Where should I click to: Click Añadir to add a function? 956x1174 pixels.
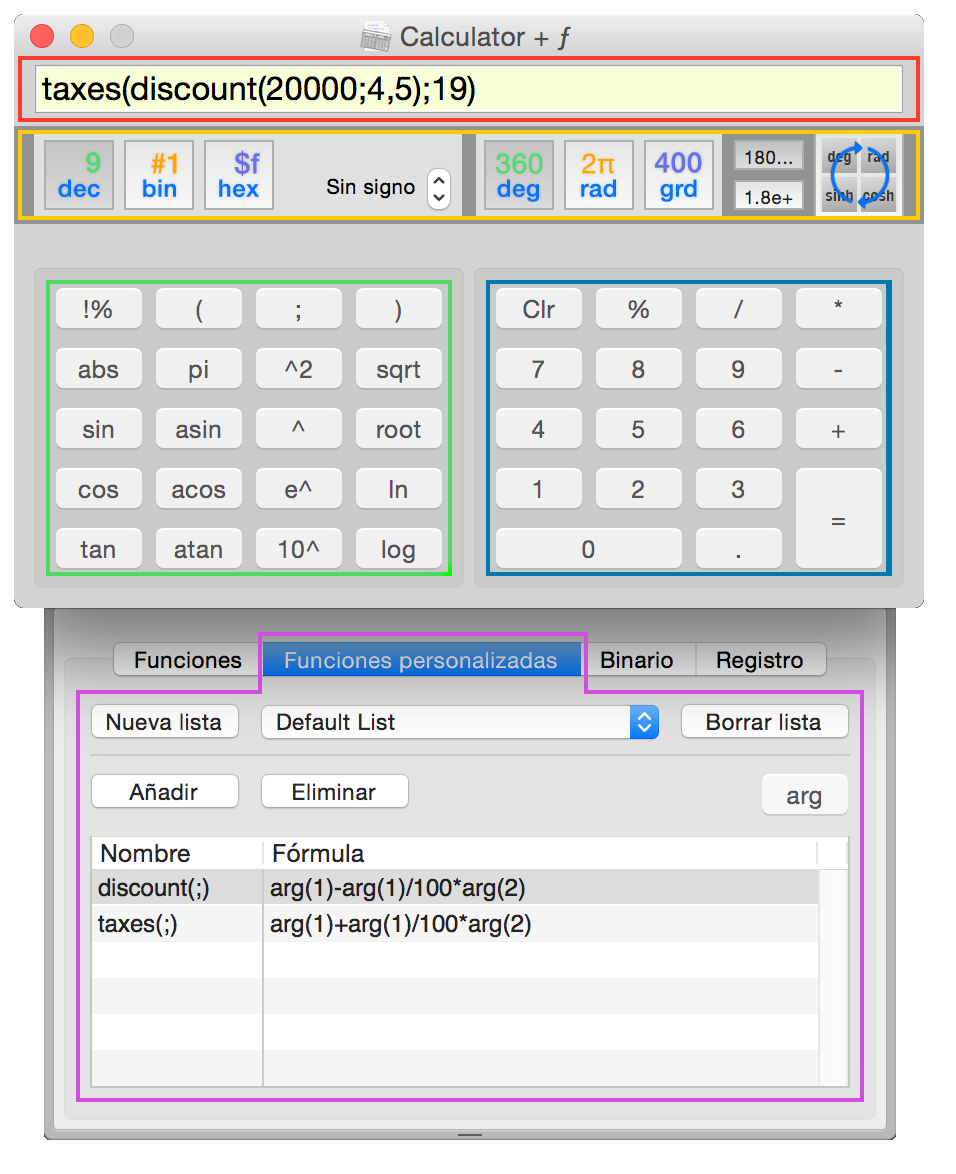pyautogui.click(x=165, y=791)
